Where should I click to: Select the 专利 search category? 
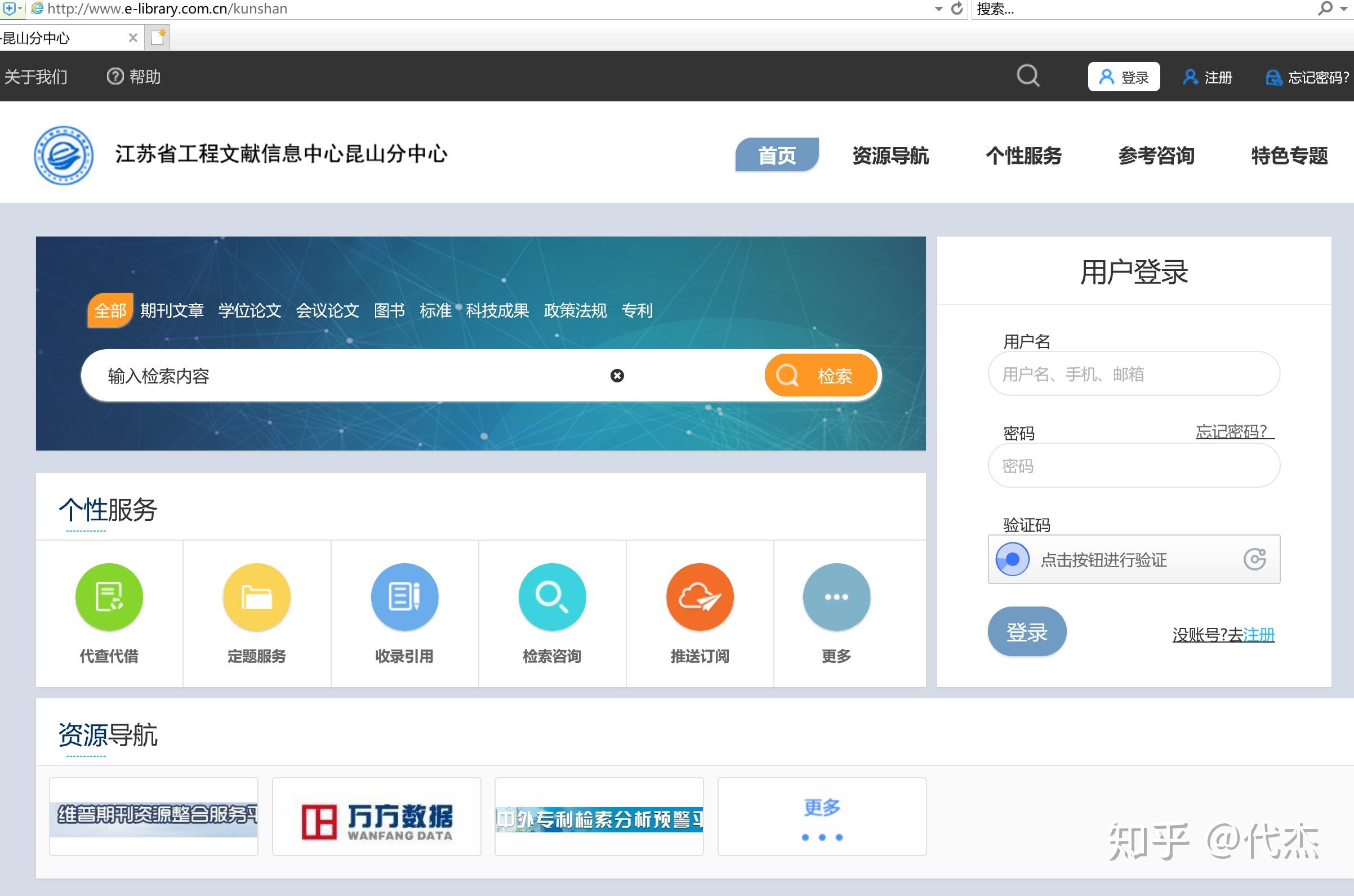[637, 310]
